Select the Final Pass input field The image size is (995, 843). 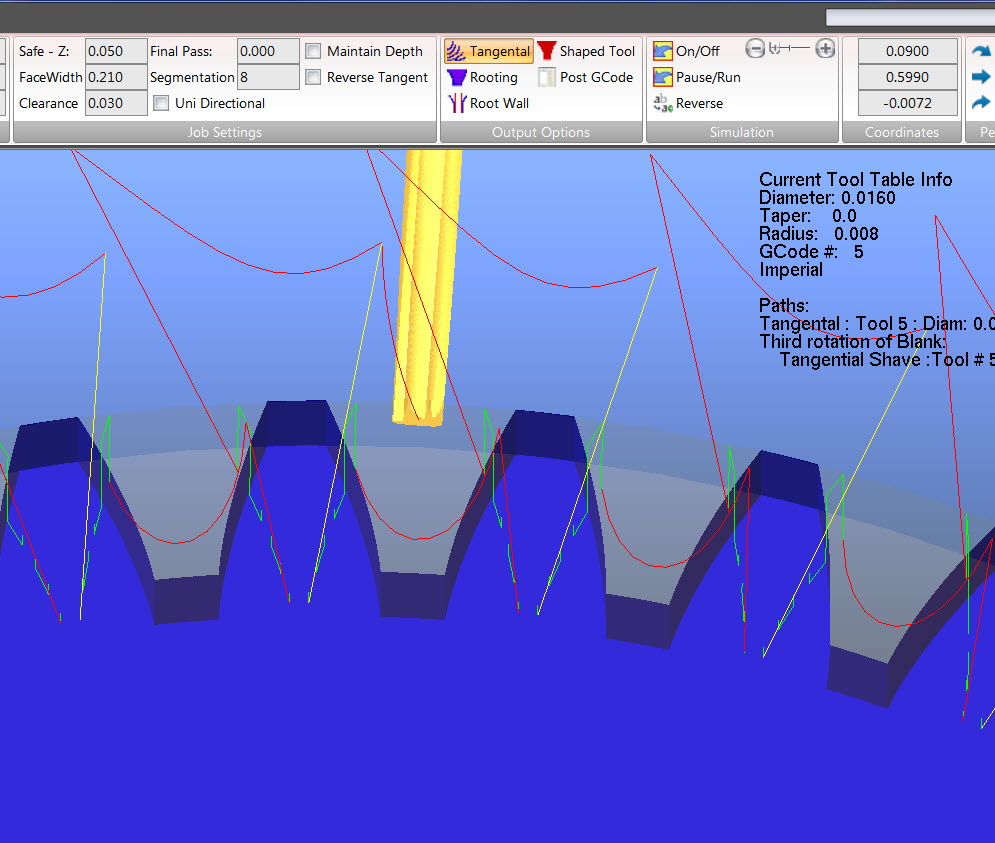(268, 51)
